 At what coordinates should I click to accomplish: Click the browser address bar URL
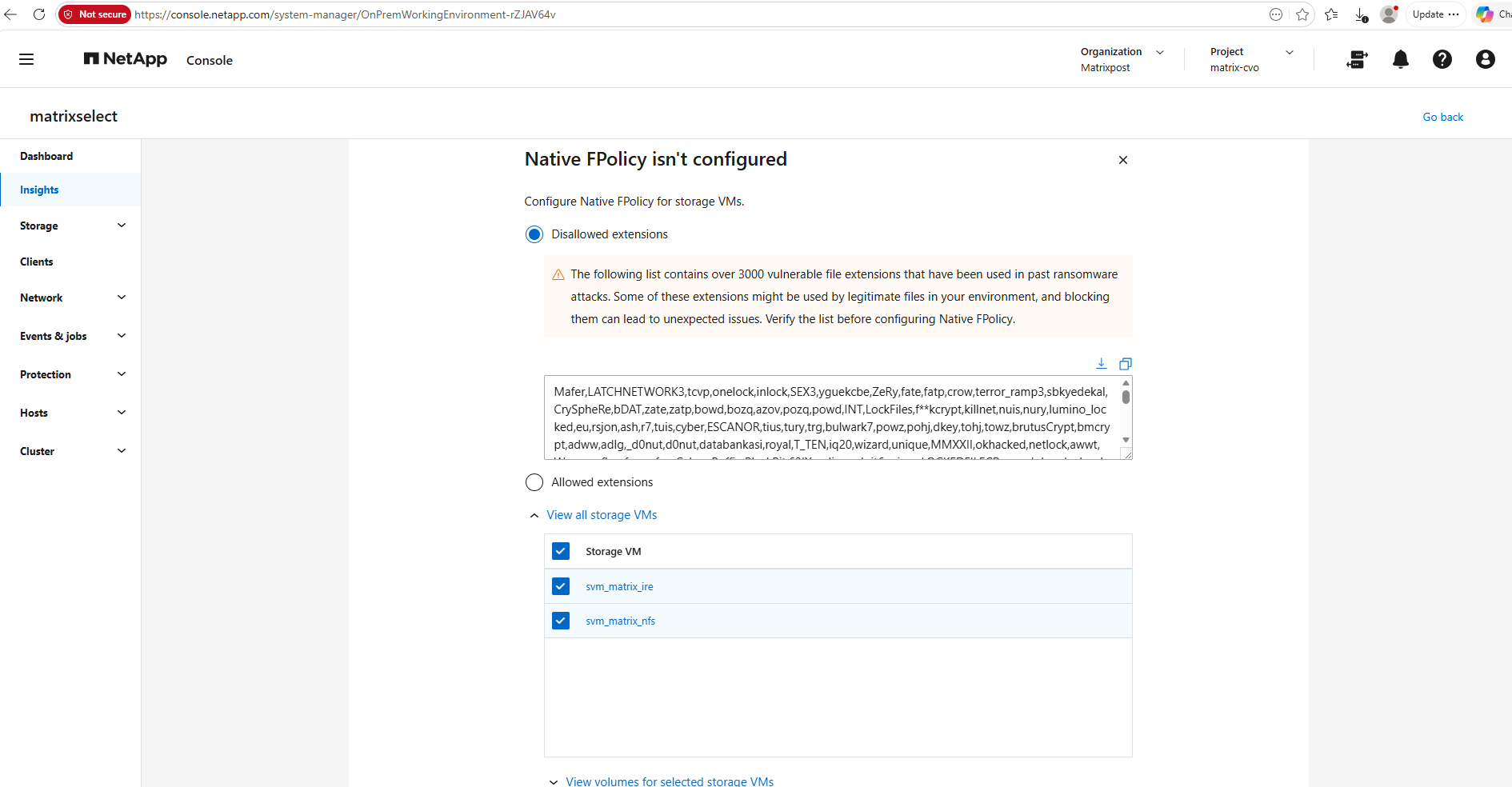pos(345,14)
